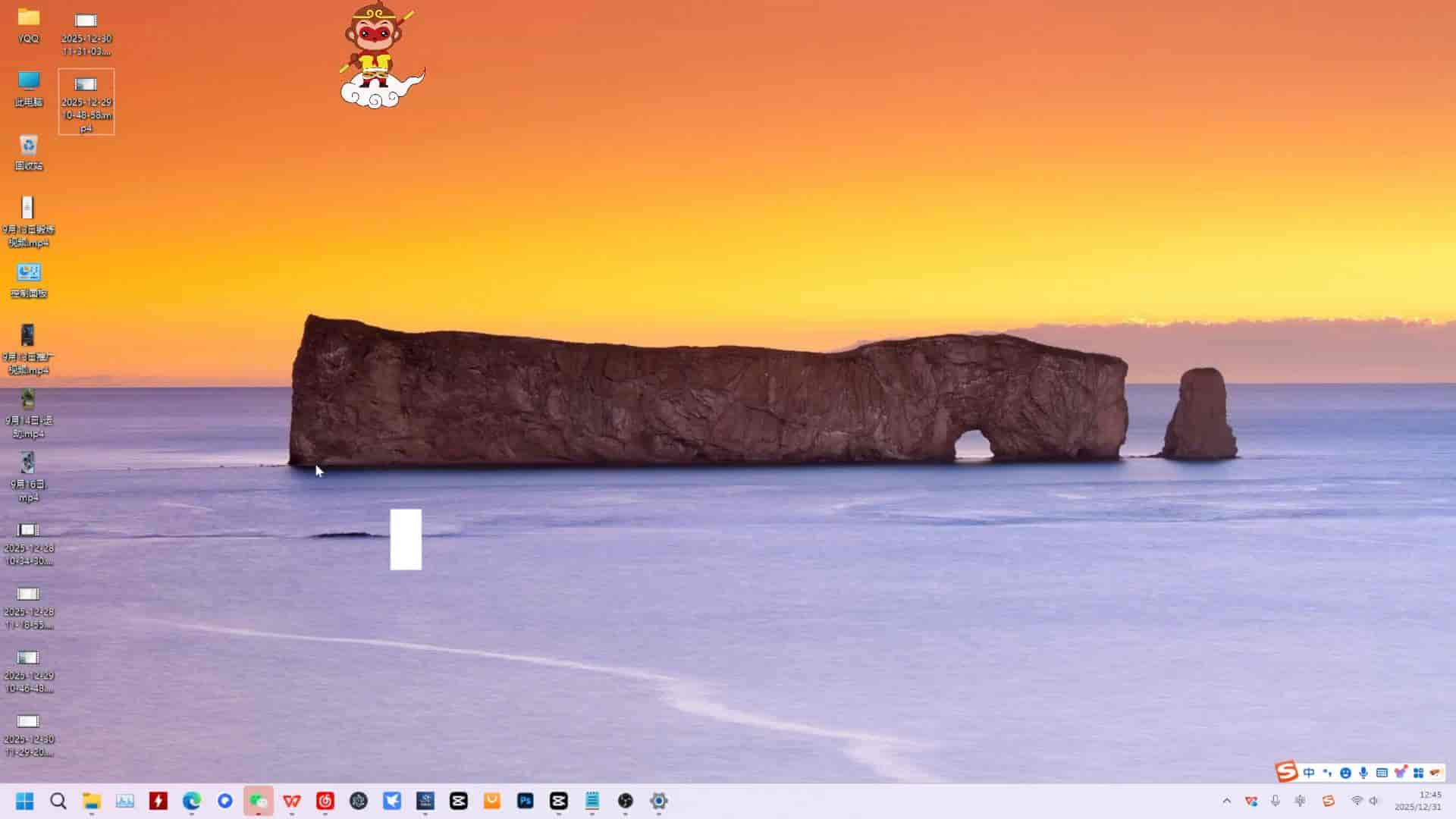Select the This PC (此电脑) desktop icon

click(29, 89)
